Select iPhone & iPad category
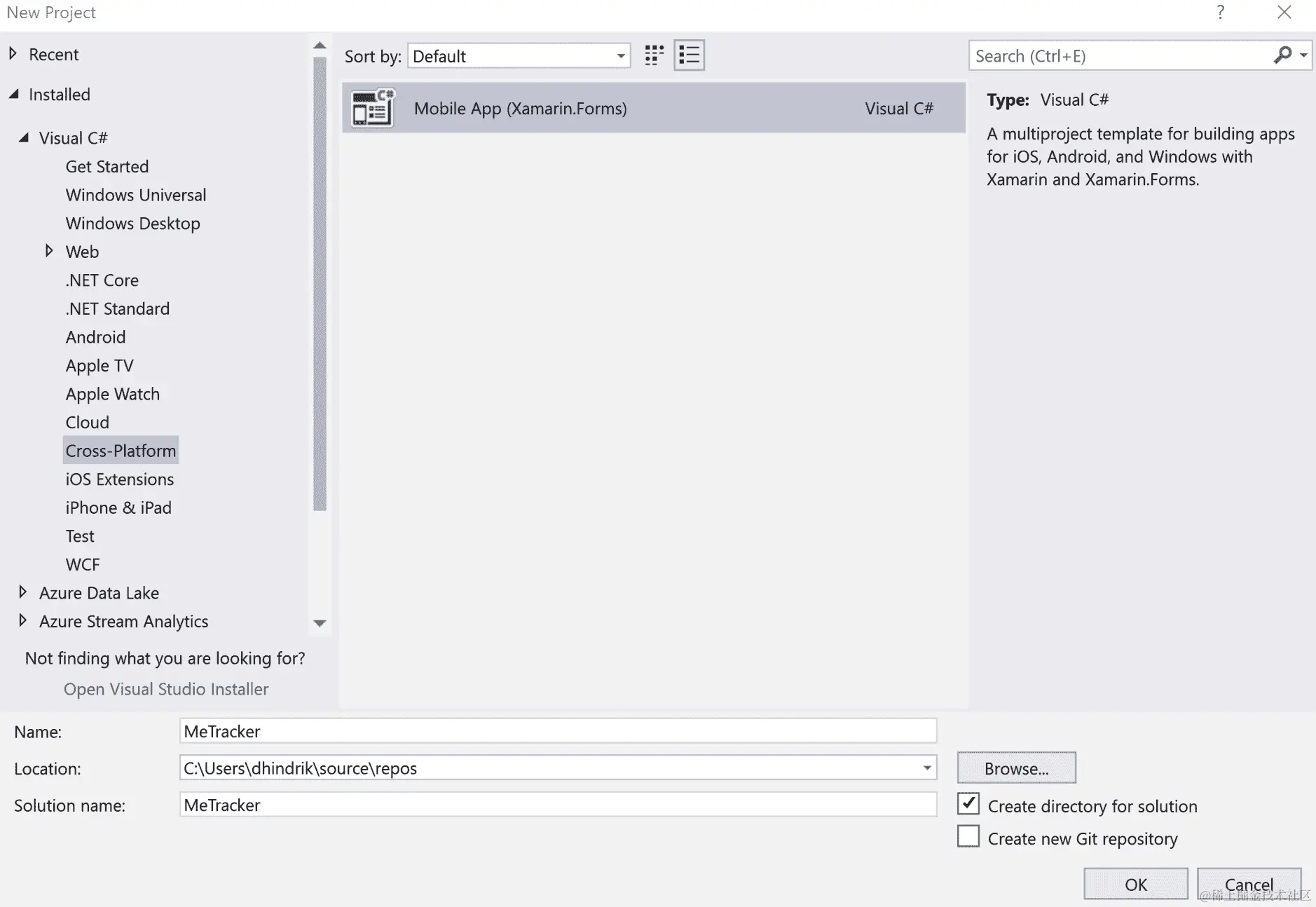The width and height of the screenshot is (1316, 907). tap(118, 507)
